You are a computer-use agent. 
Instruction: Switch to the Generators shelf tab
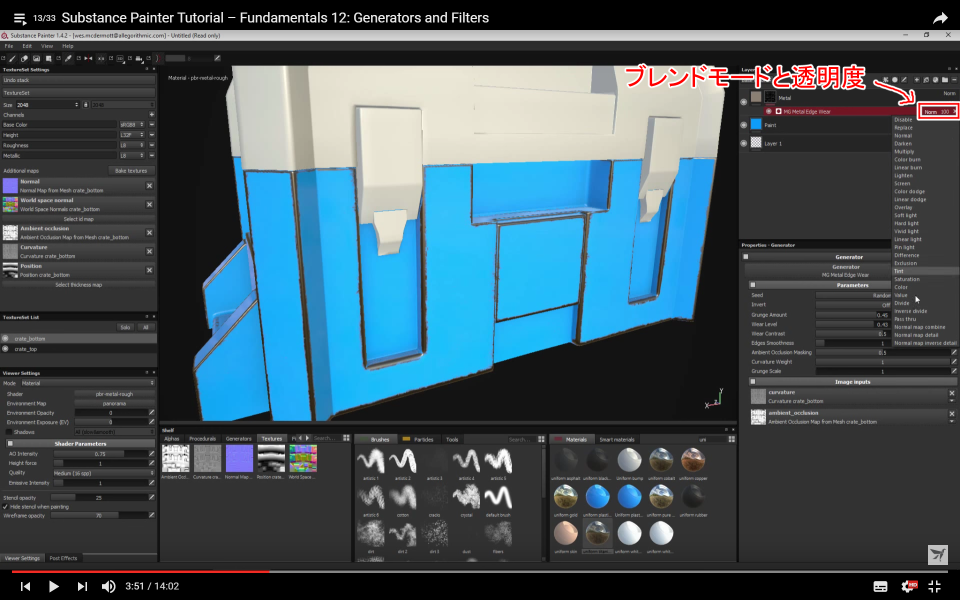pos(238,438)
